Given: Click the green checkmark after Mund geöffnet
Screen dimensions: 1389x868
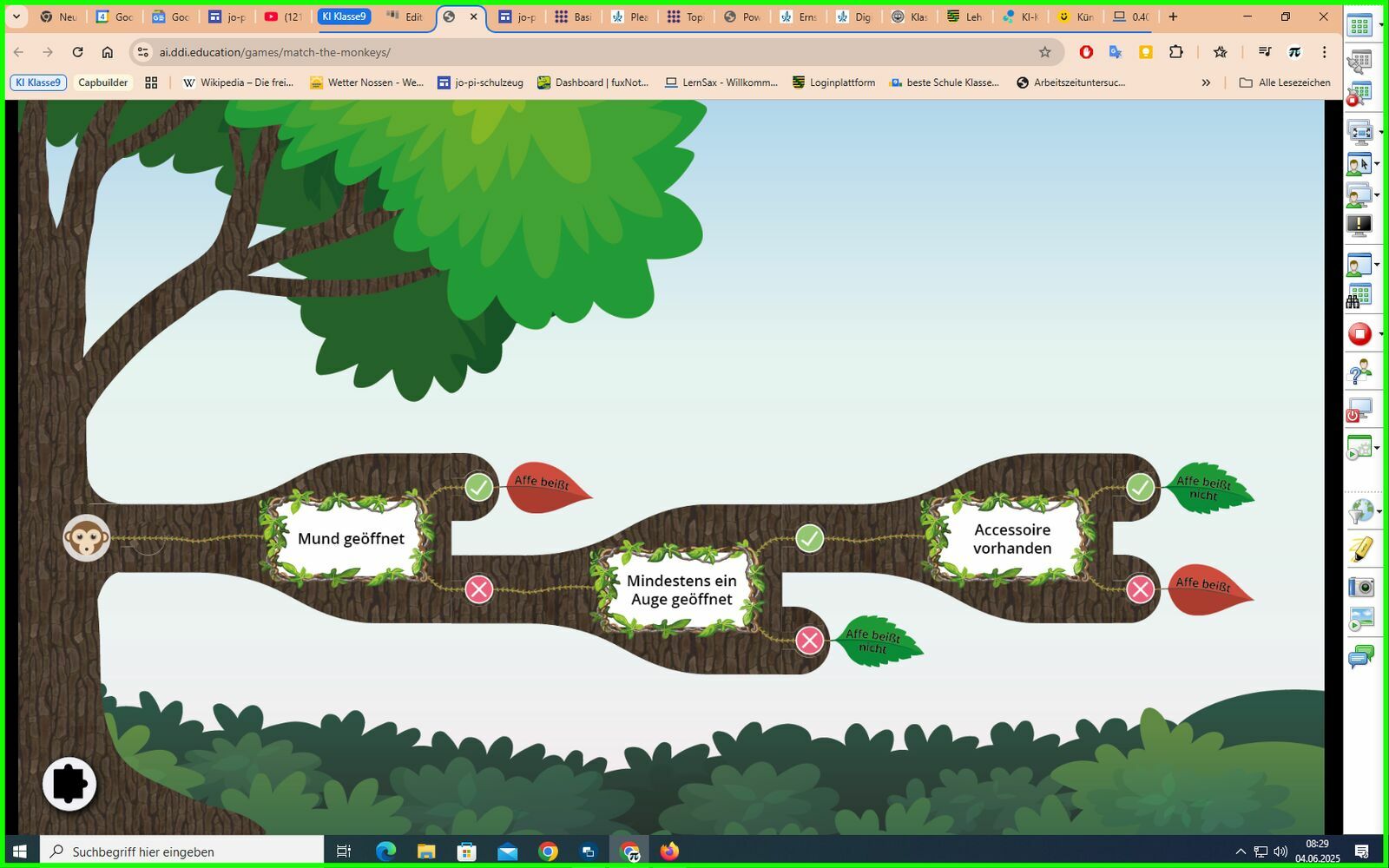Looking at the screenshot, I should coord(478,487).
